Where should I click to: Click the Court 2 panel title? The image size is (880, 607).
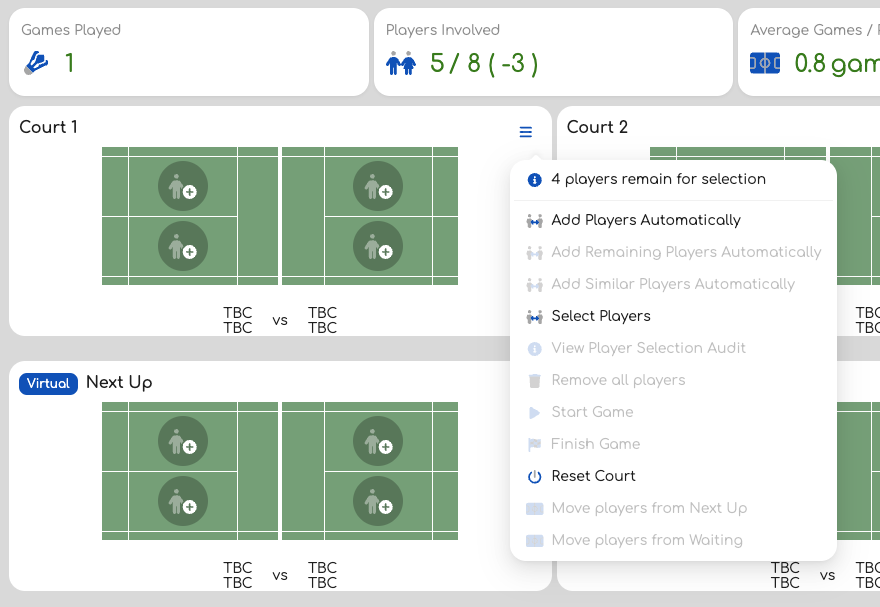(x=597, y=127)
